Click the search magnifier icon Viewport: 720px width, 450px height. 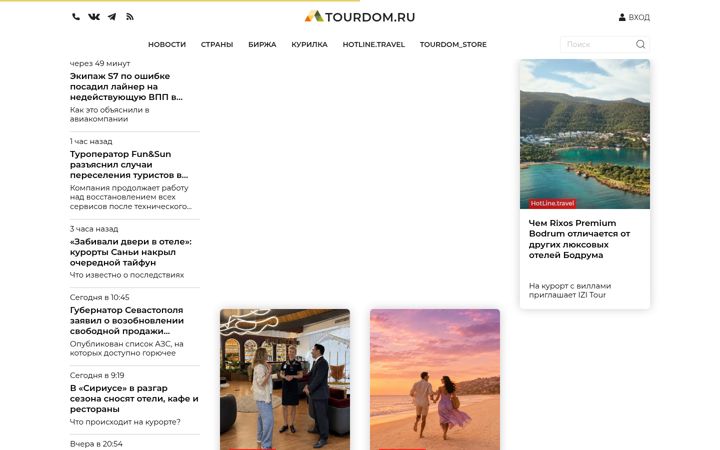coord(640,45)
